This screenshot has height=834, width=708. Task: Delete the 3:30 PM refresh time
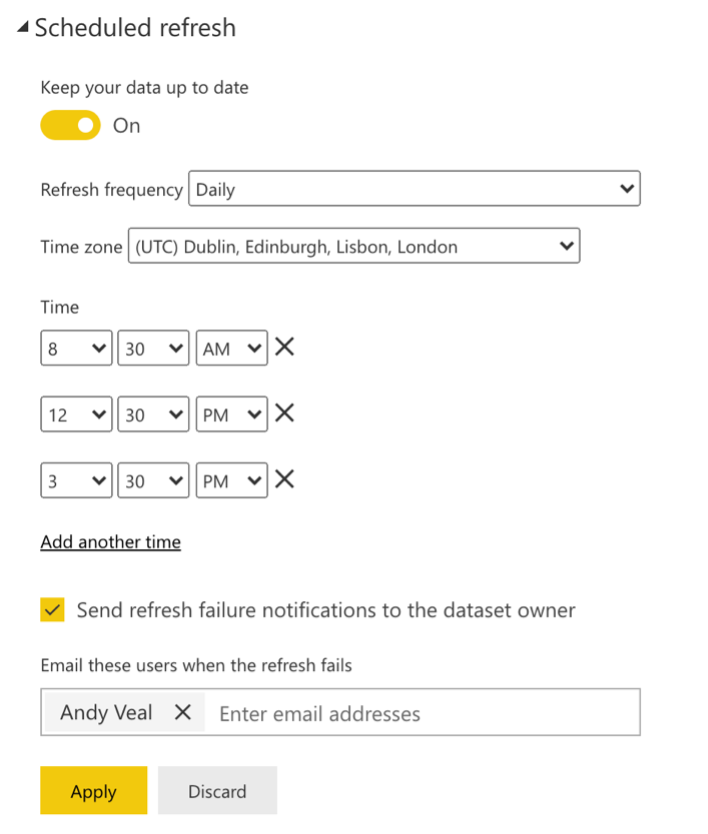click(285, 480)
